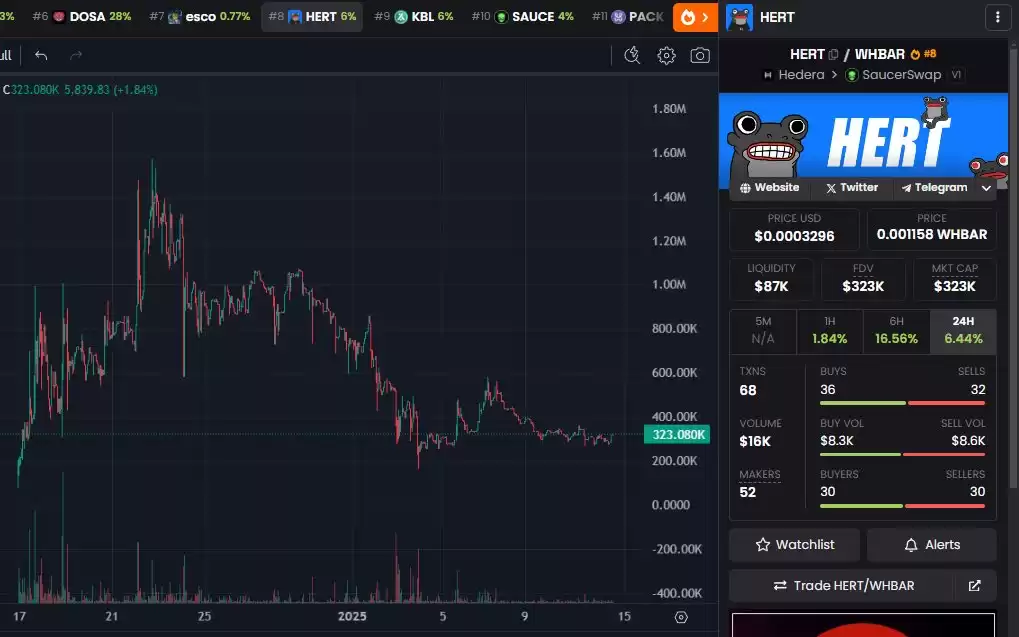Click the BUYS 36 count

(828, 390)
